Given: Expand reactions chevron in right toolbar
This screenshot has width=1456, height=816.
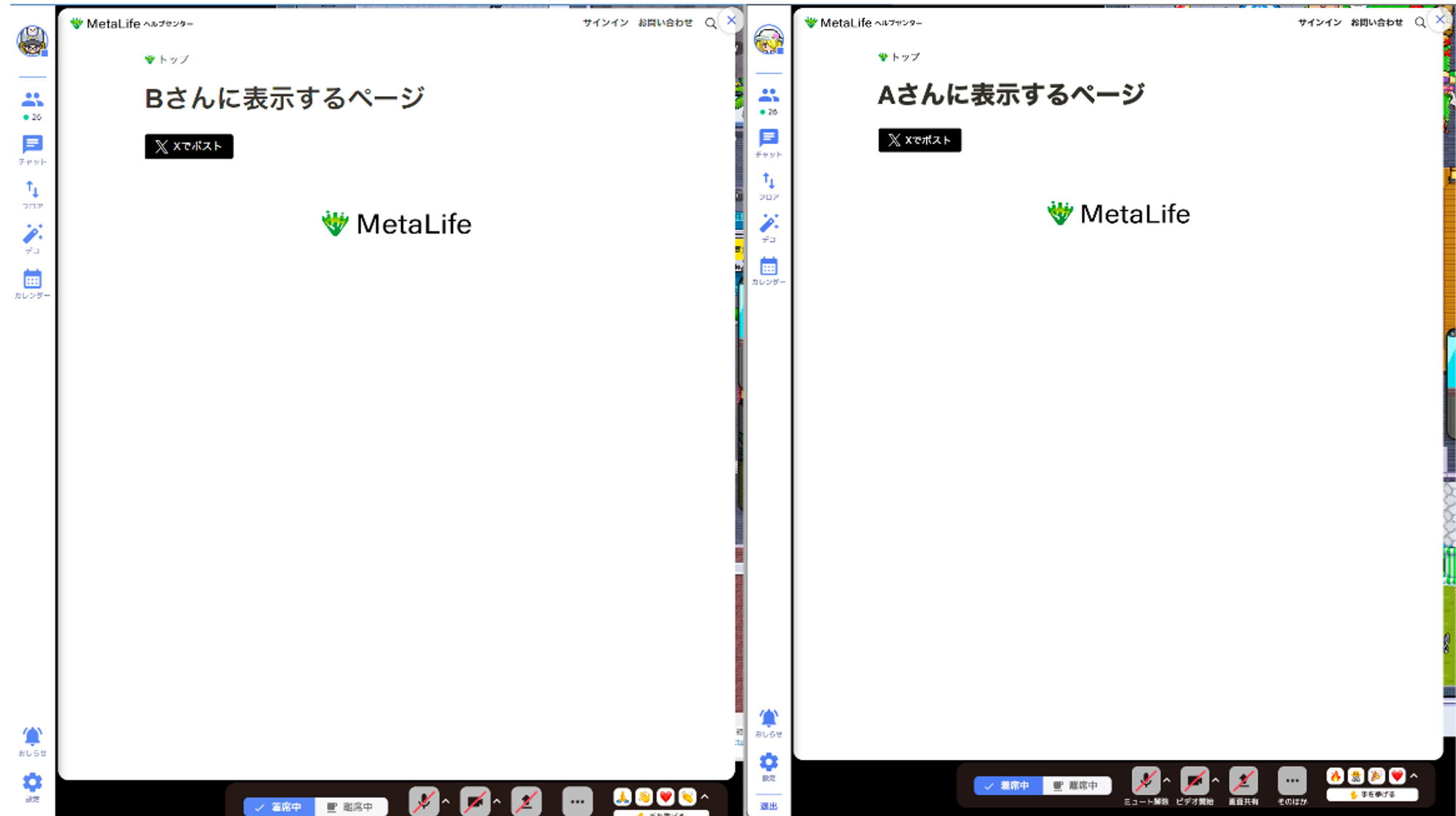Looking at the screenshot, I should (1414, 776).
